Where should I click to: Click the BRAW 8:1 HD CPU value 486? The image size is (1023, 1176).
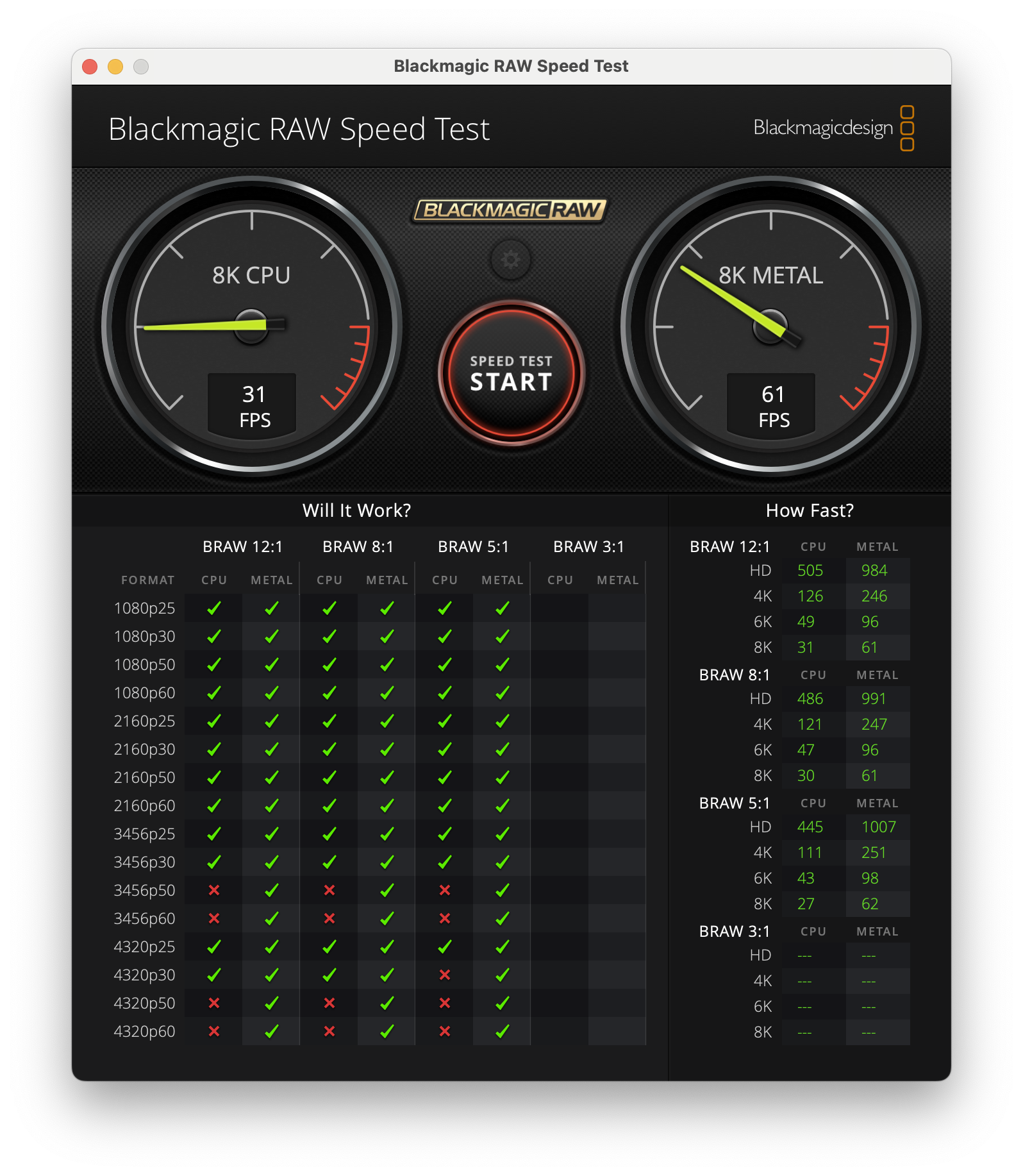coord(810,699)
